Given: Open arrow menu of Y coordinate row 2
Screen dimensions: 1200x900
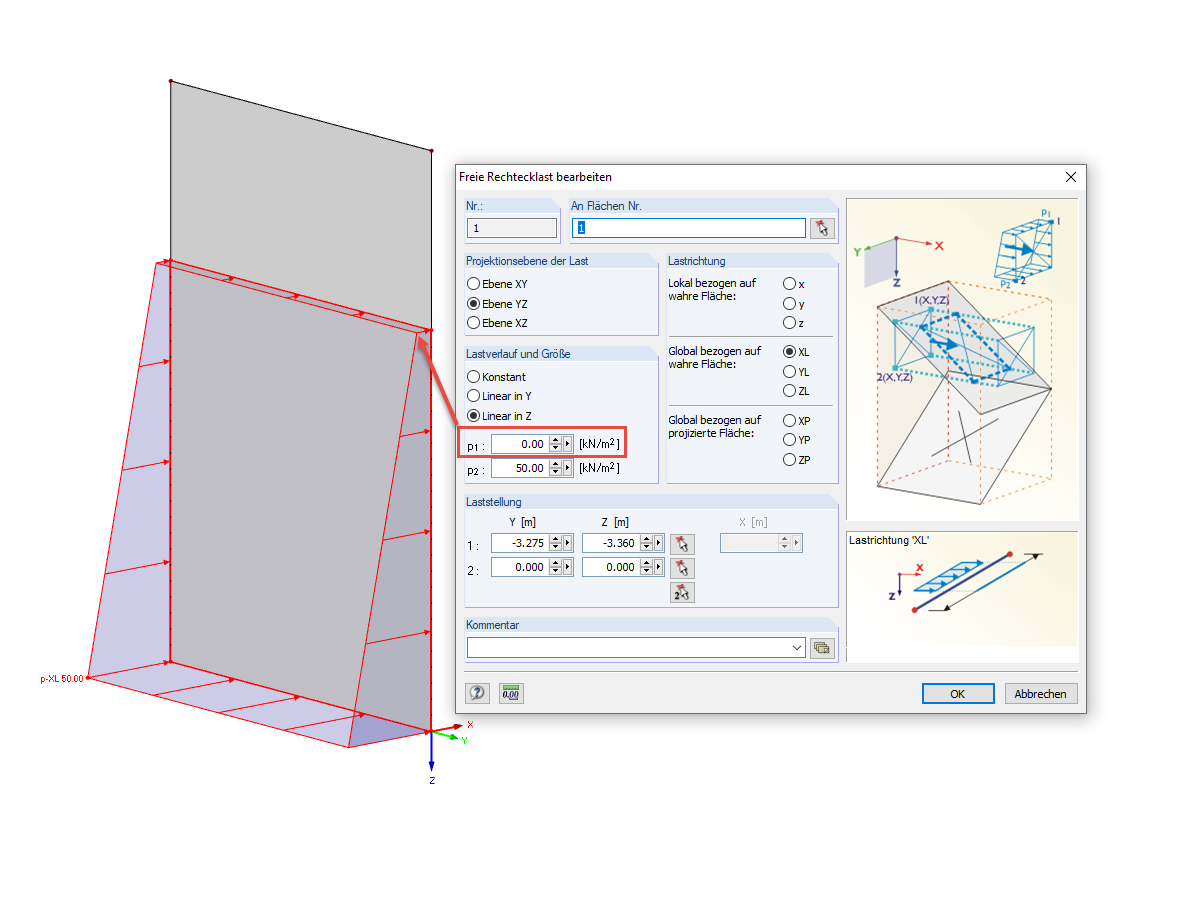Looking at the screenshot, I should (569, 567).
